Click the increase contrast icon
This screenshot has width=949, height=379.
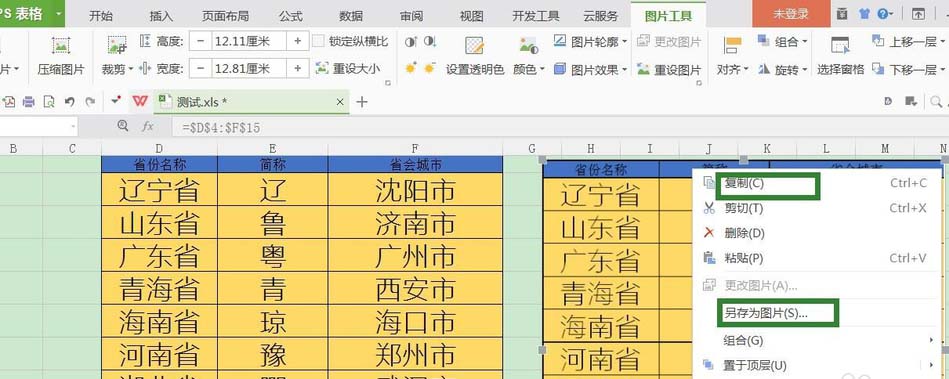pos(411,41)
